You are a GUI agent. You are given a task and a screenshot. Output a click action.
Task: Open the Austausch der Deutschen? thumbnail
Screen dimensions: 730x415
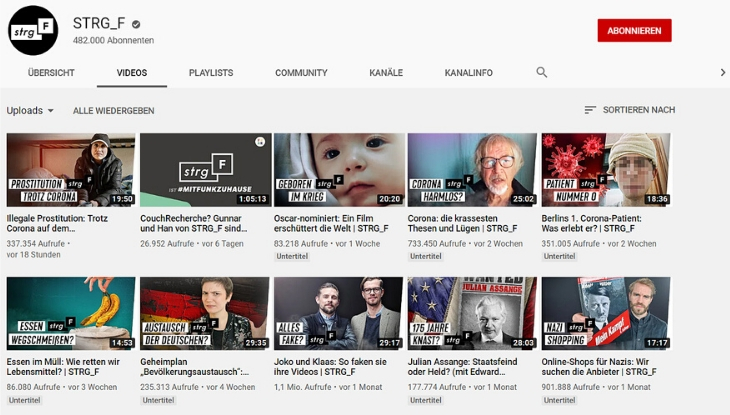tap(205, 313)
